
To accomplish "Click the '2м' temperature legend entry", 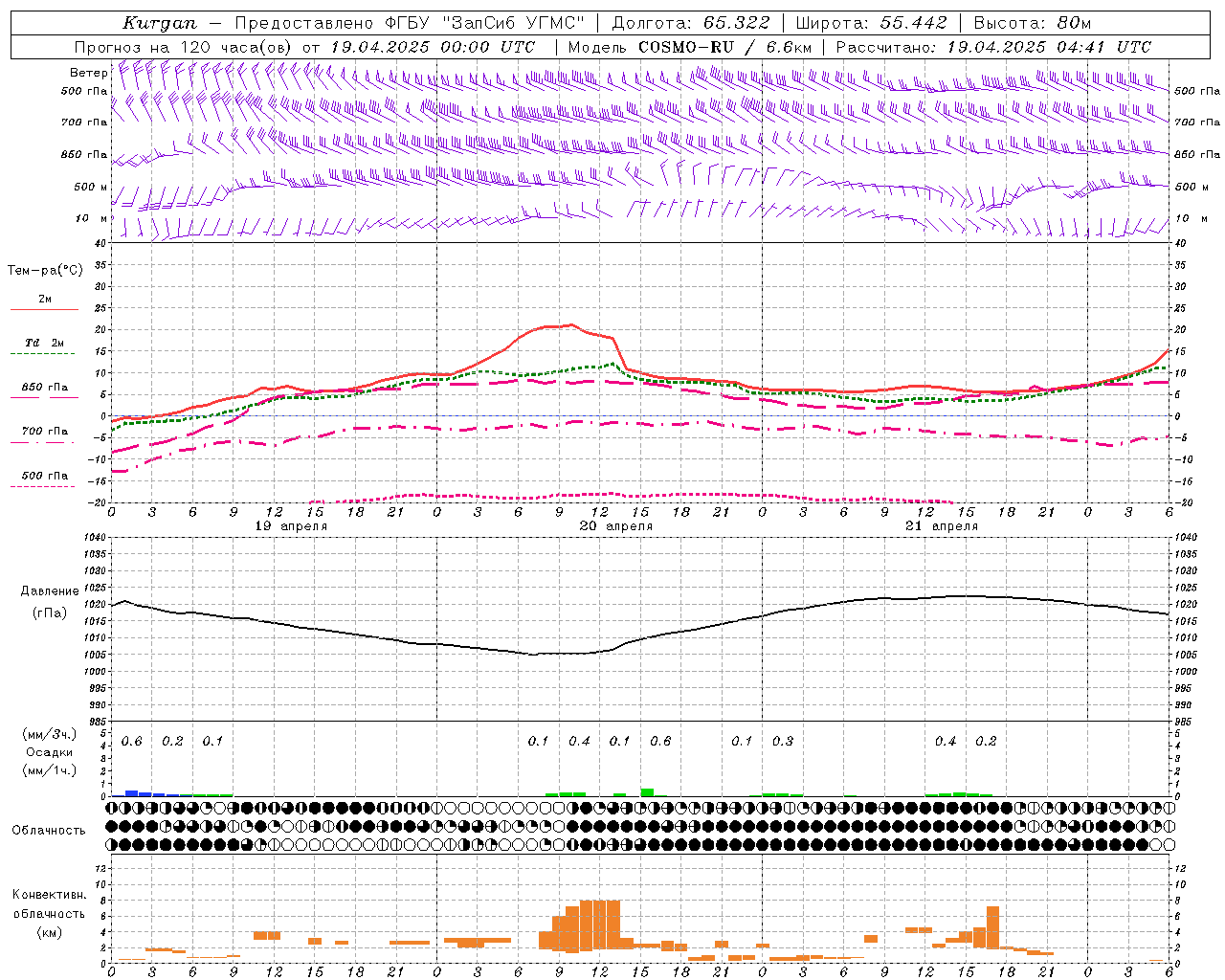I will coord(45,299).
